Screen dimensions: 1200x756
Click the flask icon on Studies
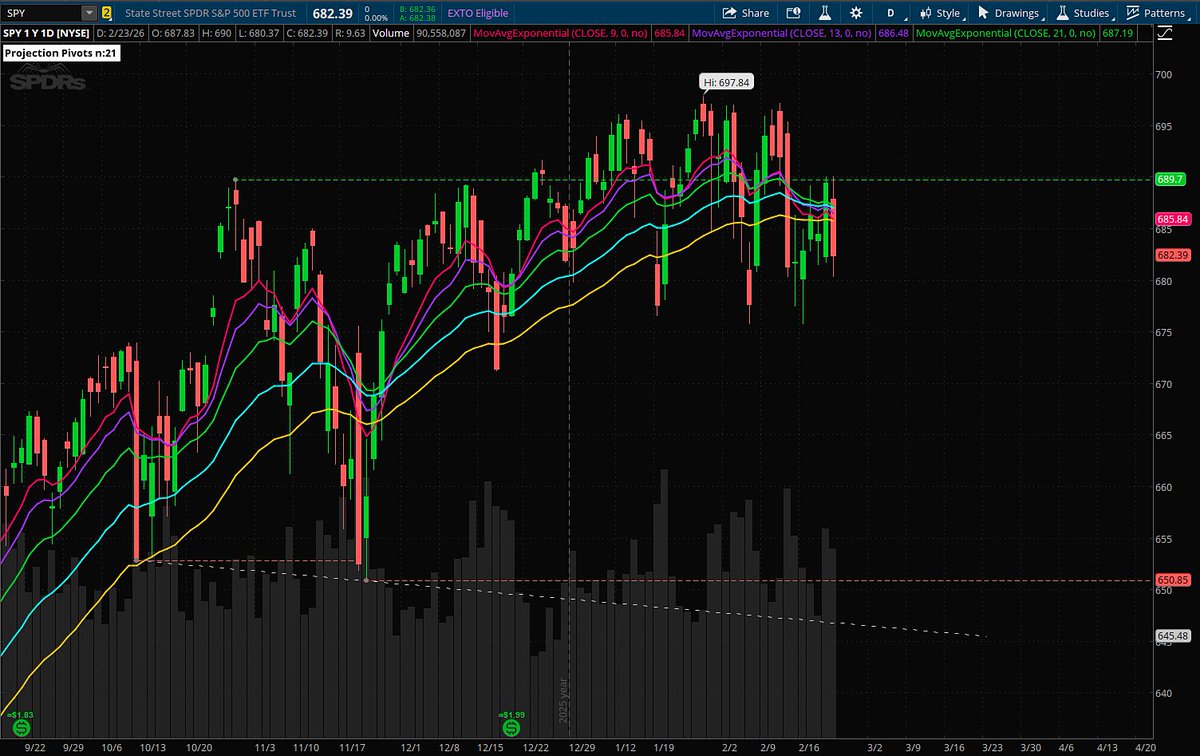click(x=1063, y=13)
